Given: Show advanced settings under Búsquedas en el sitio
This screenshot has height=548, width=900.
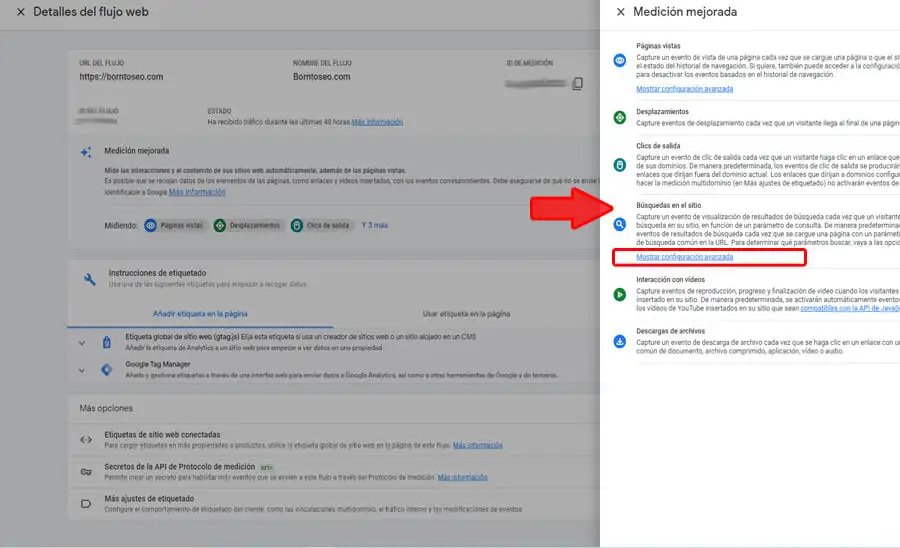Looking at the screenshot, I should tap(684, 257).
